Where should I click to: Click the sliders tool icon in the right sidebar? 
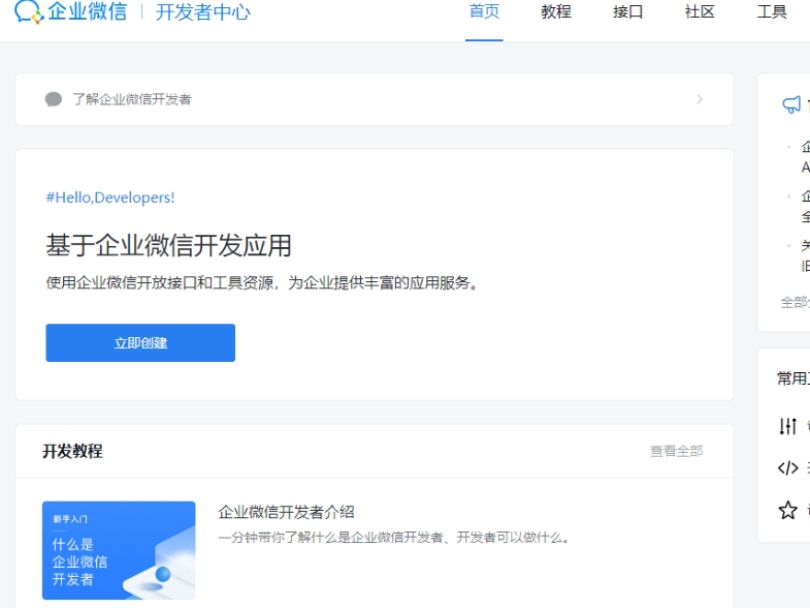click(x=788, y=426)
